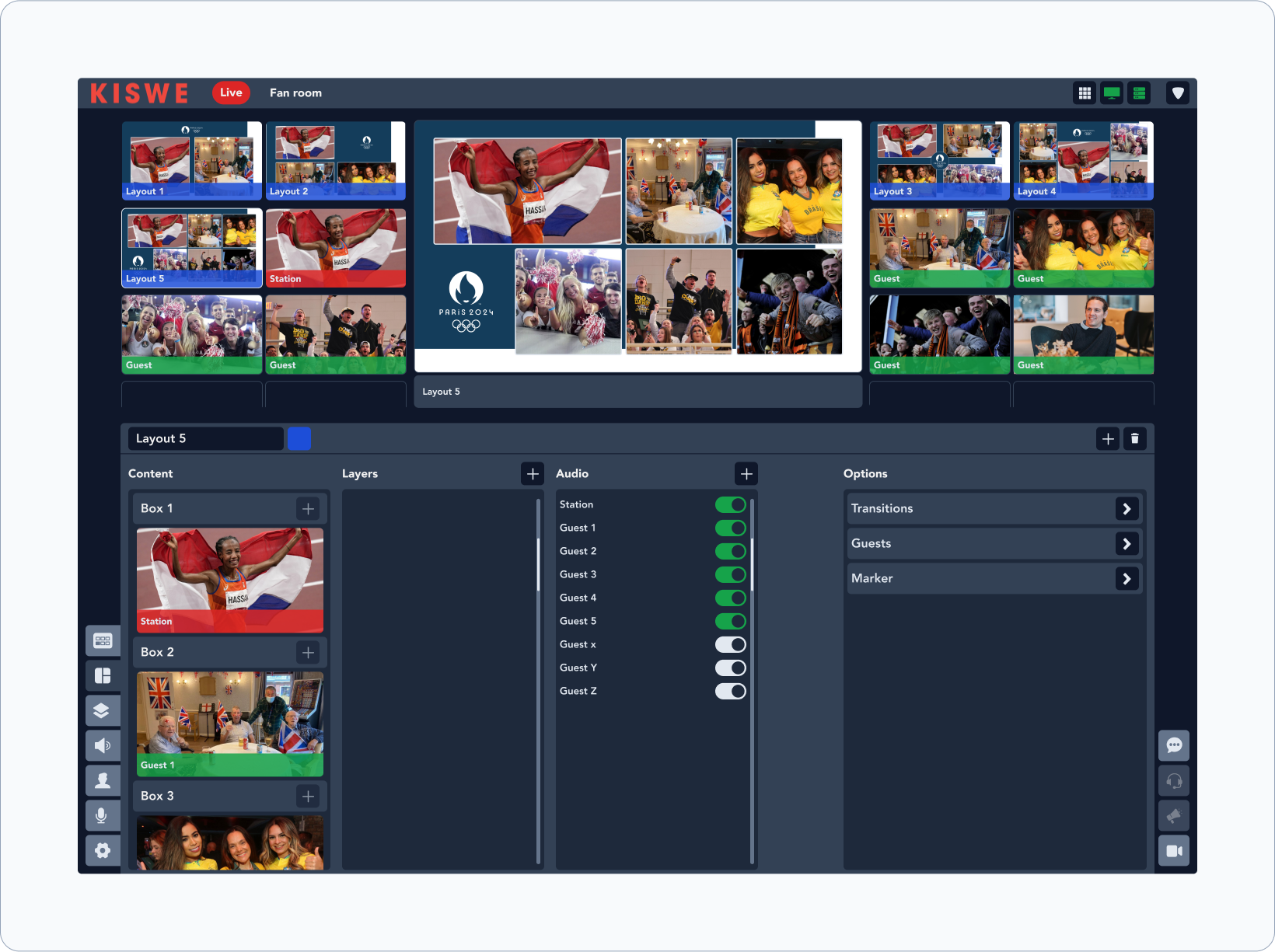Expand the Marker option
This screenshot has width=1275, height=952.
coord(1127,579)
